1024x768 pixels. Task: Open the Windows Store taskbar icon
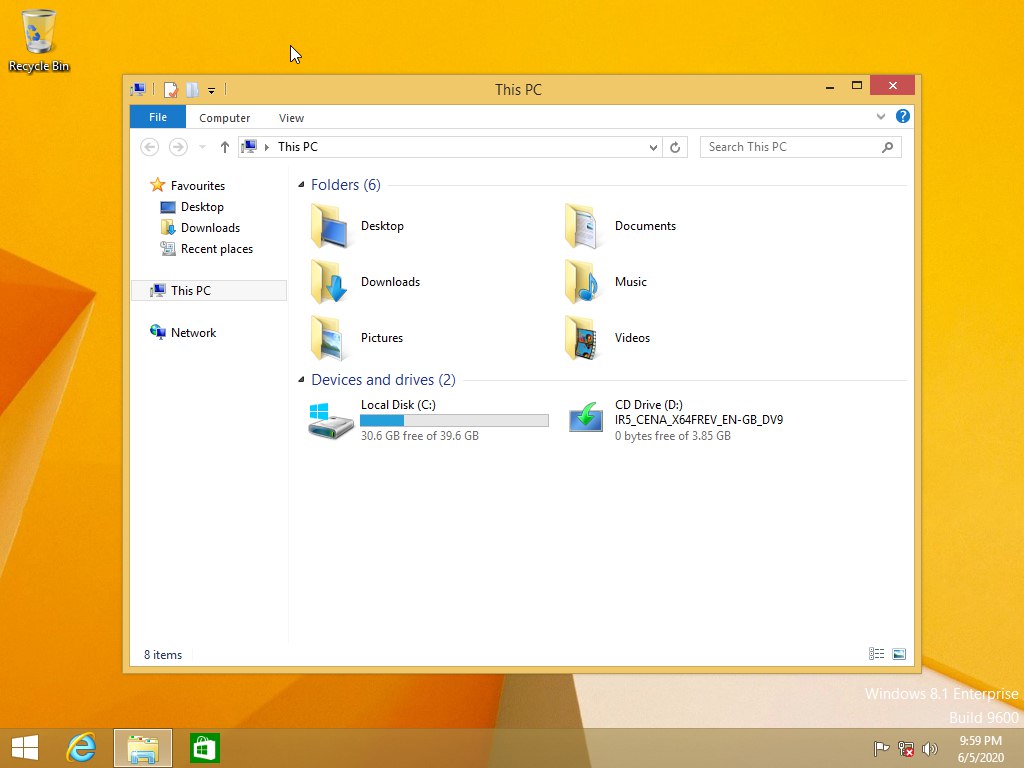point(204,748)
